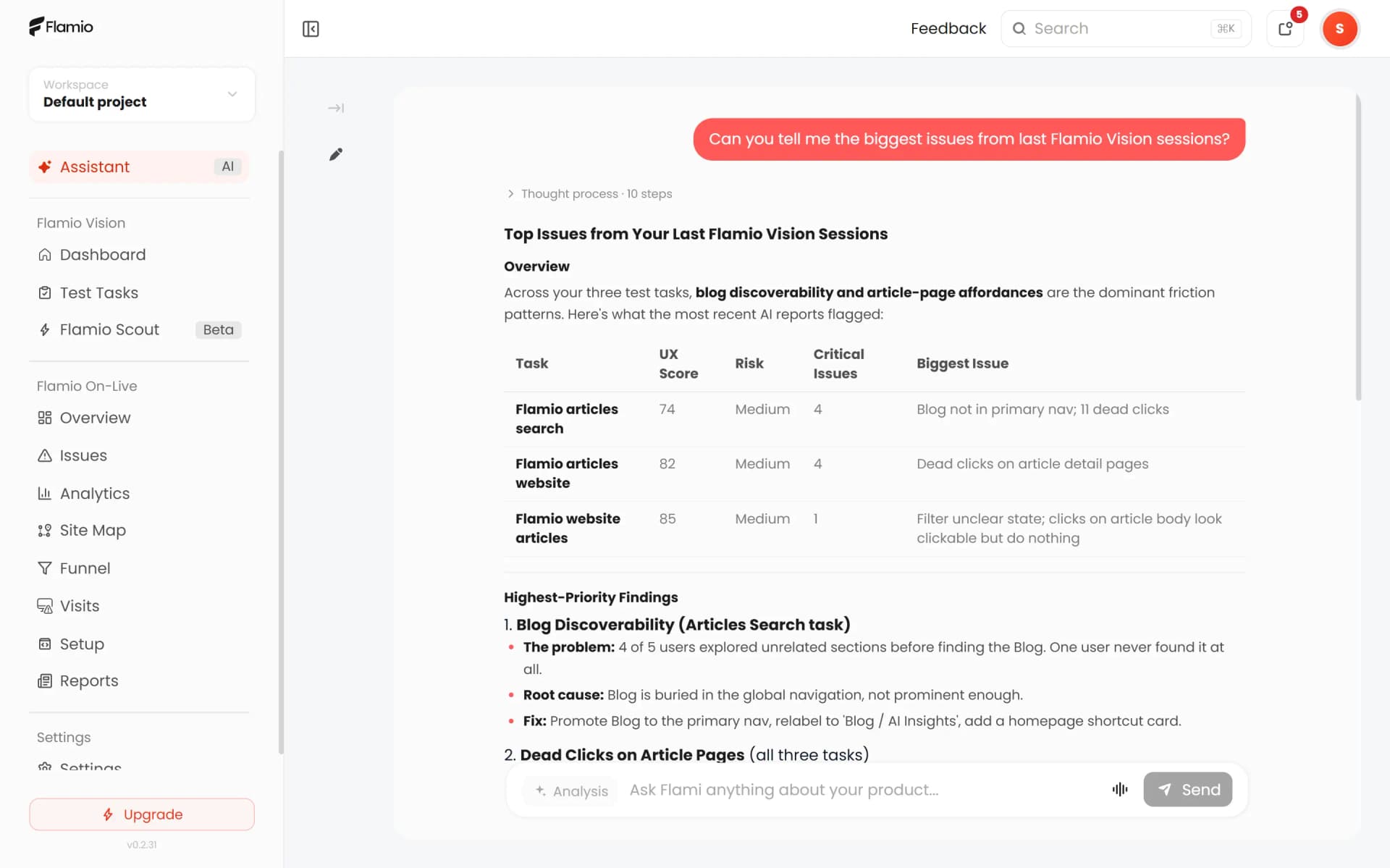Screen dimensions: 1390x868
Task: Click UX score 74 cell
Action: coord(667,409)
